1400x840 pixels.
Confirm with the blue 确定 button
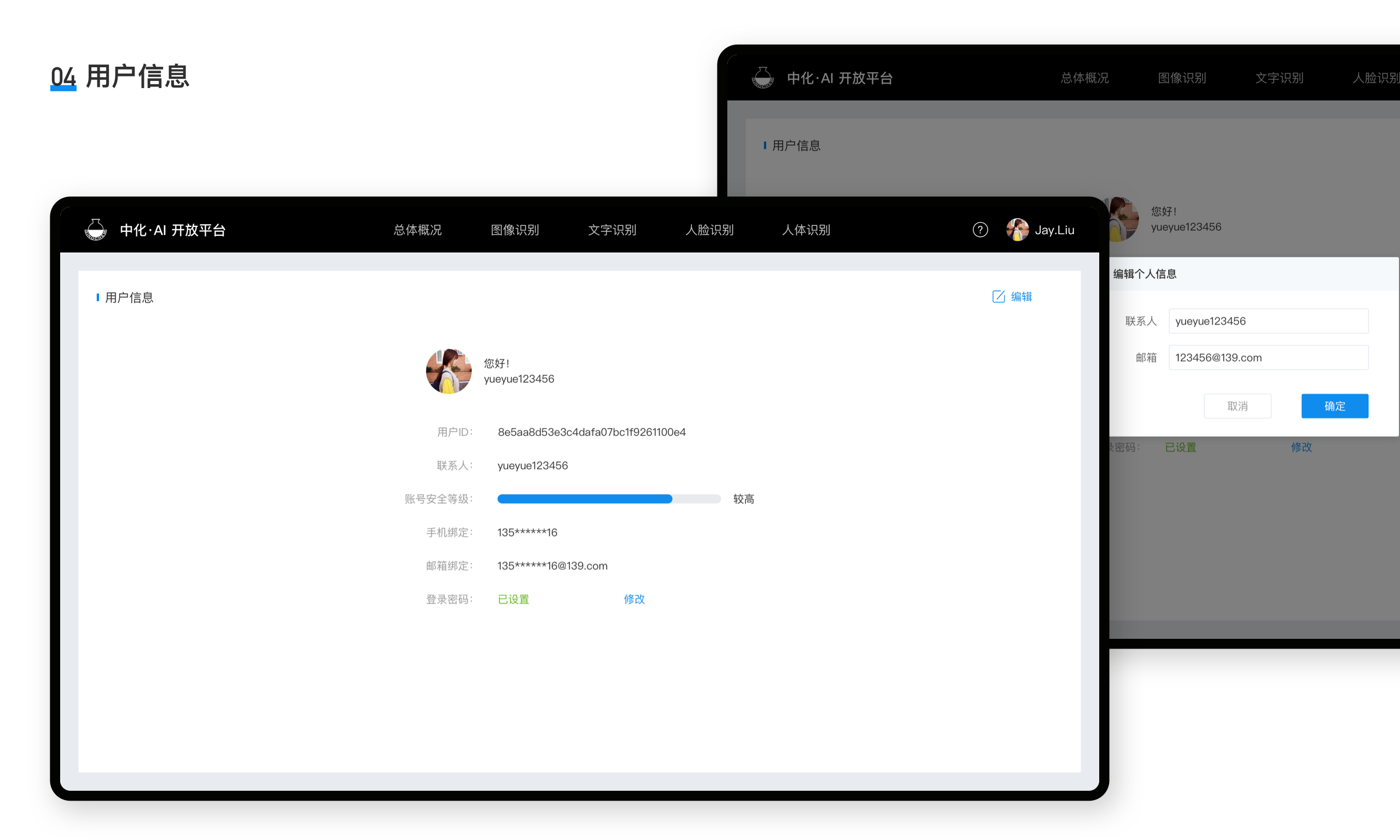click(1334, 406)
